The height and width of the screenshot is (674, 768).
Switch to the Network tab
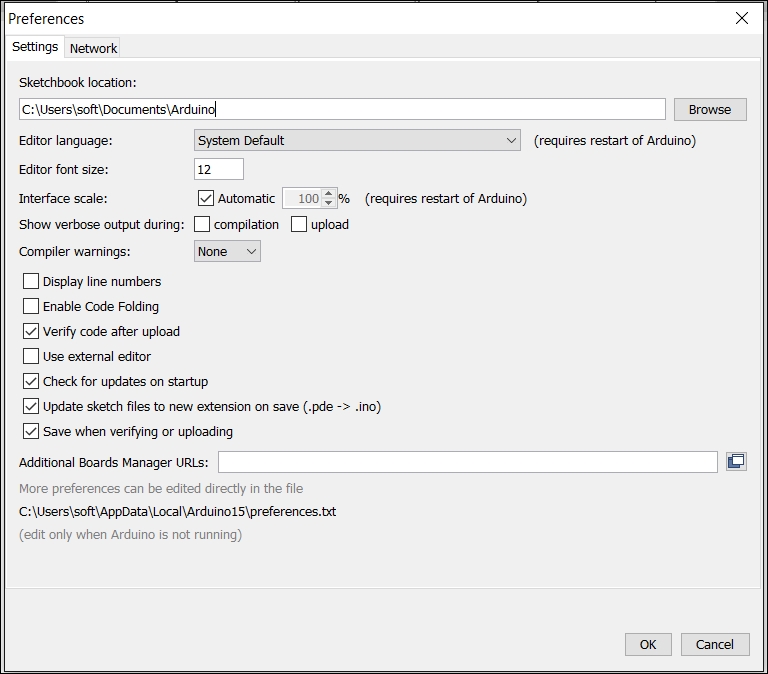(x=93, y=48)
